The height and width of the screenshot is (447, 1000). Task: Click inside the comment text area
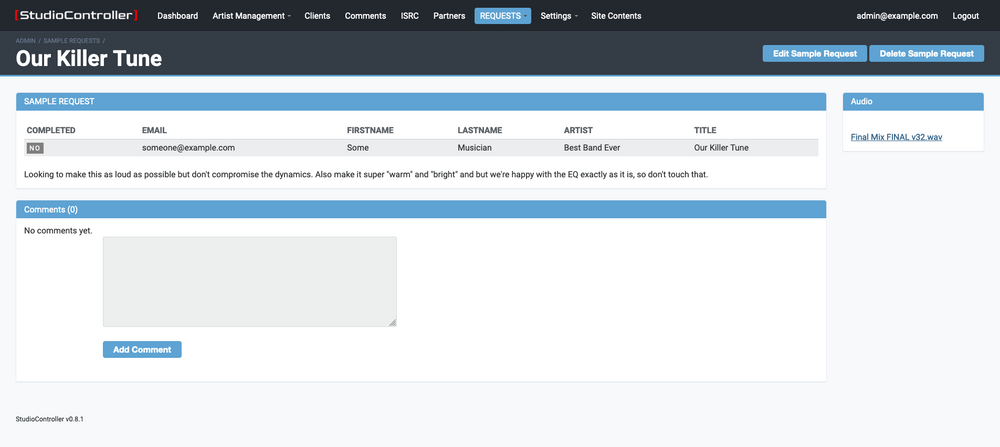(249, 281)
